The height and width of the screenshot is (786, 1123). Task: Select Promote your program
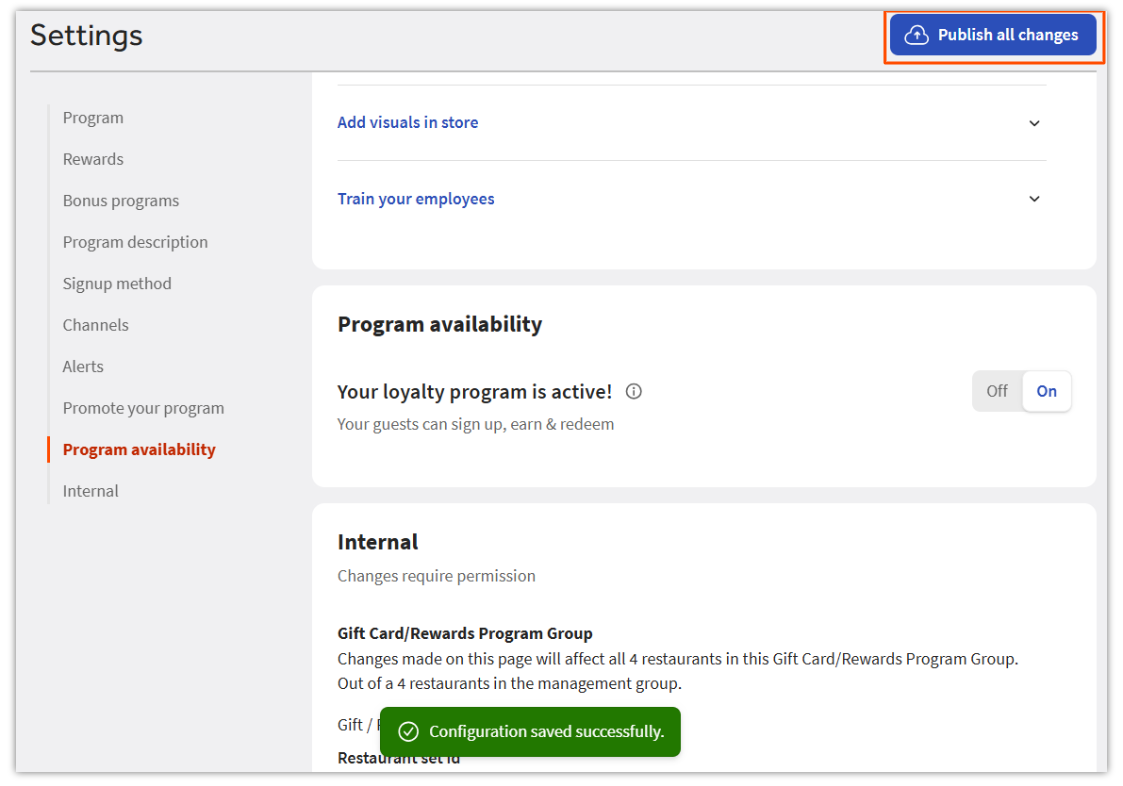point(143,408)
